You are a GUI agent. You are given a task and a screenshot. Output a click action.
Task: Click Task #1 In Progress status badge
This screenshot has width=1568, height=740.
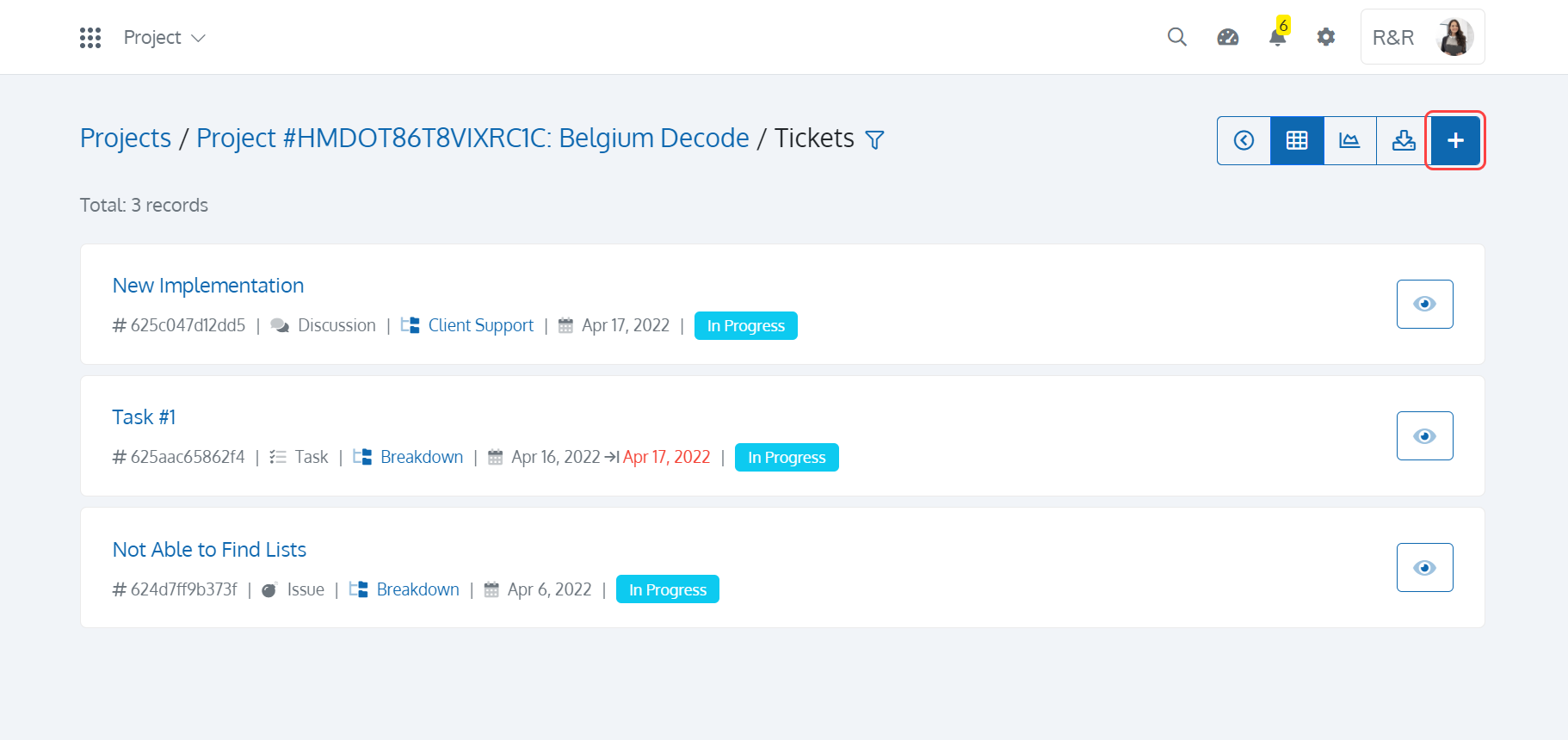click(x=787, y=458)
